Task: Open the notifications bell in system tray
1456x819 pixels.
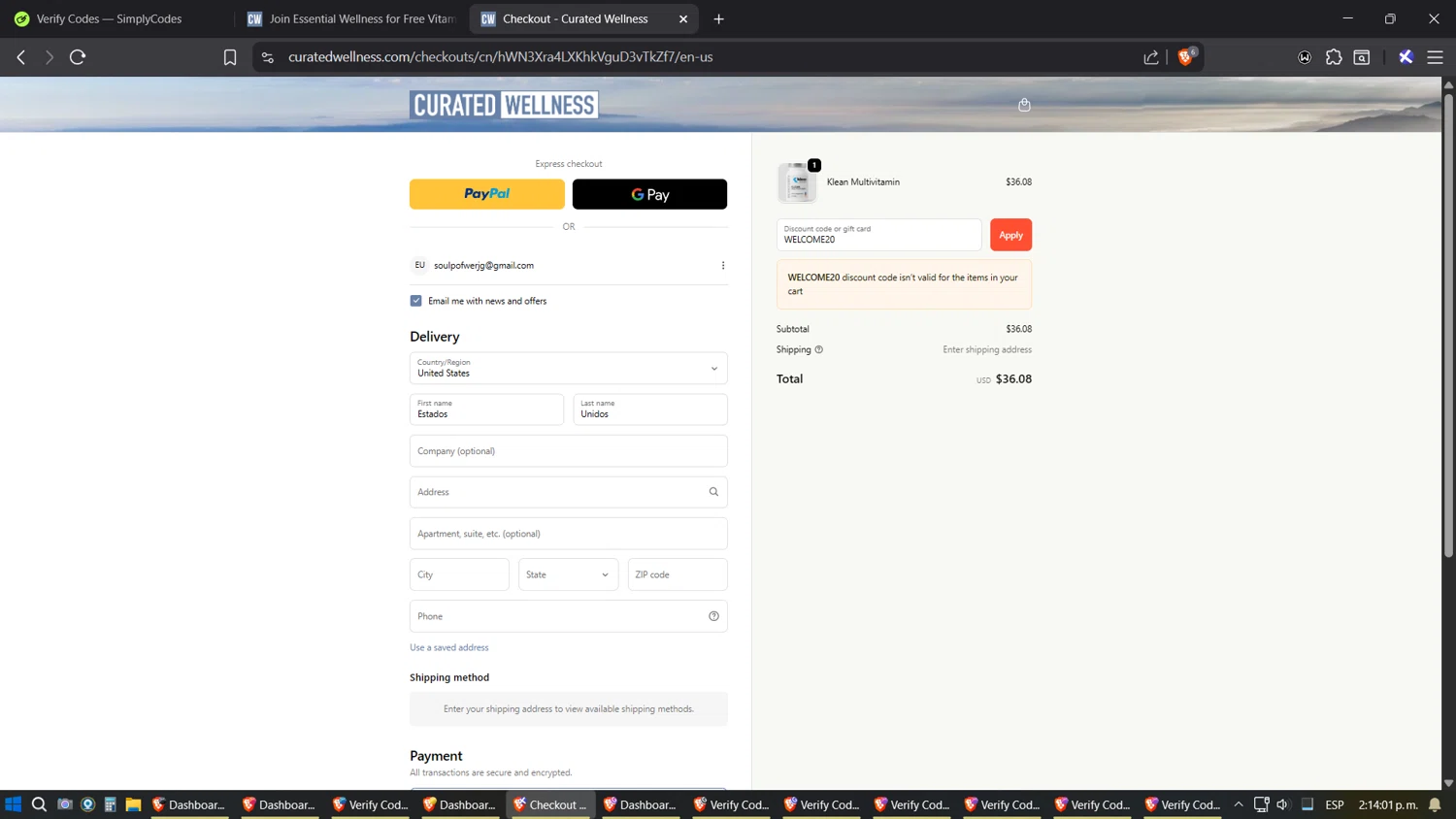Action: point(1435,804)
